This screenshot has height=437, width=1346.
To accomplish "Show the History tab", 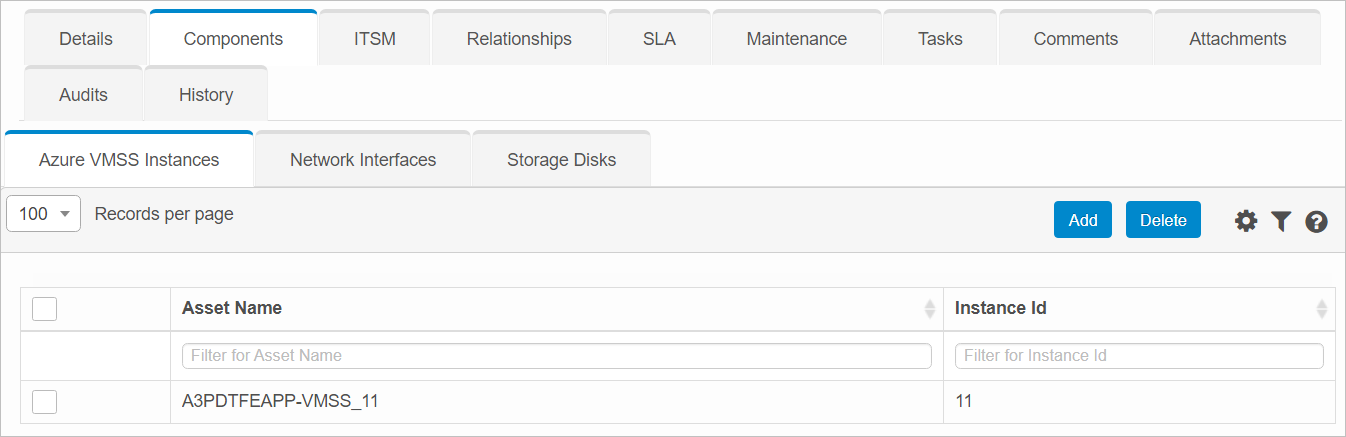I will tap(206, 95).
